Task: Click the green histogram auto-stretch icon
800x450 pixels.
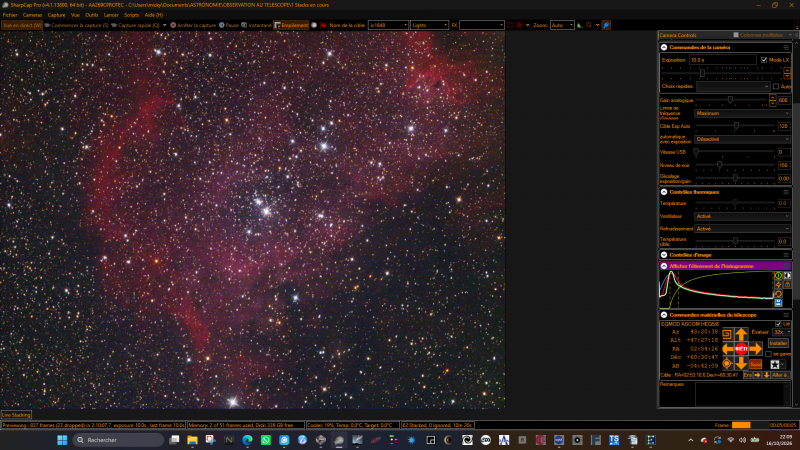Action: 778,276
